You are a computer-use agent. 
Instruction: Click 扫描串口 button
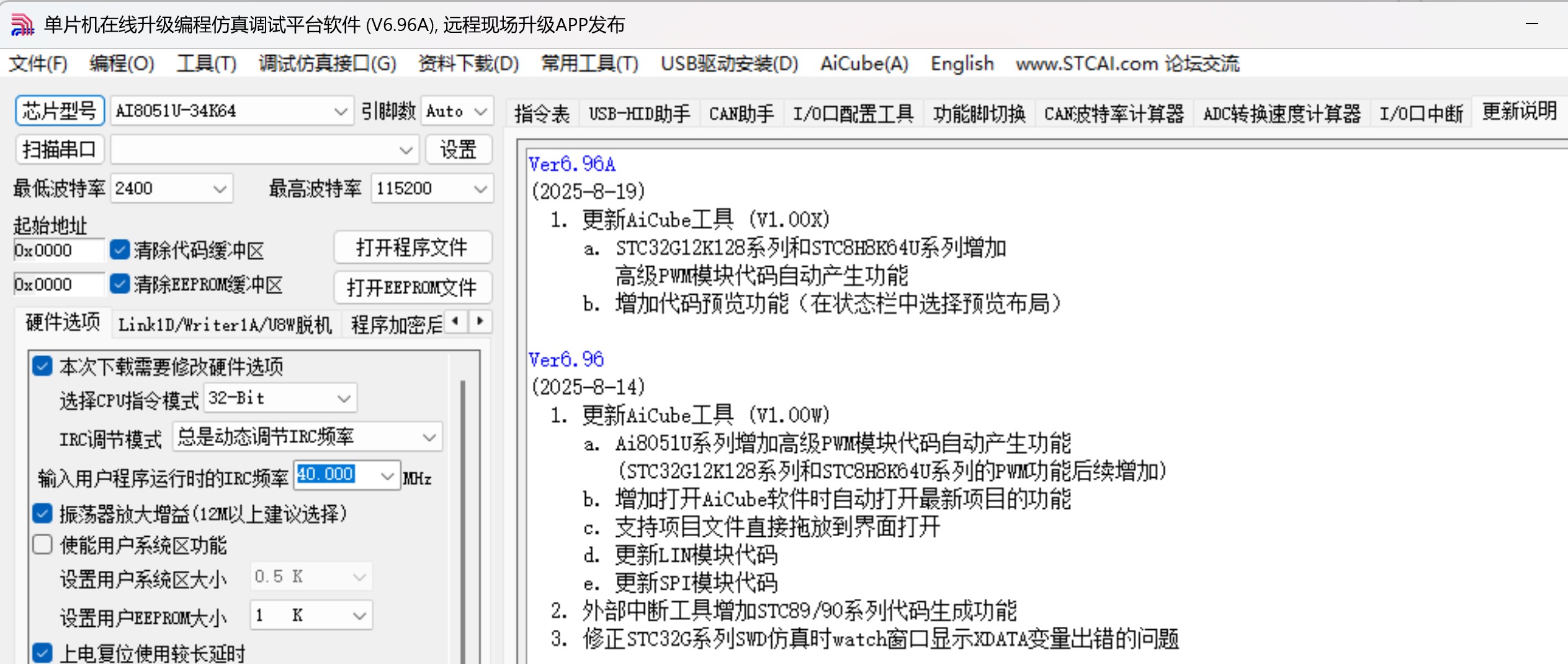(60, 150)
